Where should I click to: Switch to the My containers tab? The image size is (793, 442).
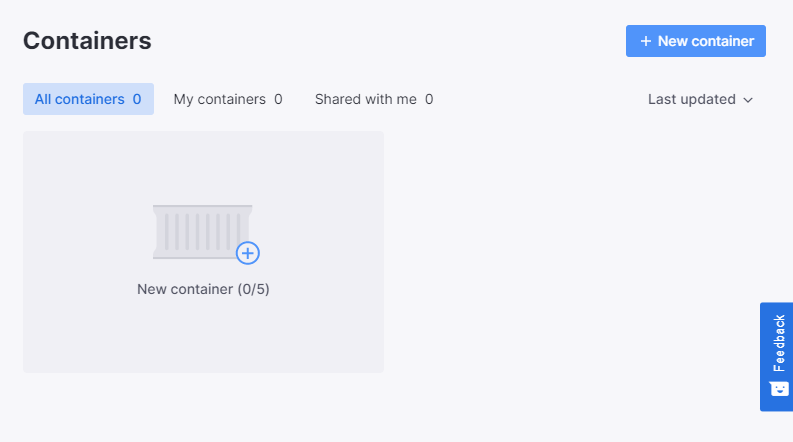click(x=228, y=99)
